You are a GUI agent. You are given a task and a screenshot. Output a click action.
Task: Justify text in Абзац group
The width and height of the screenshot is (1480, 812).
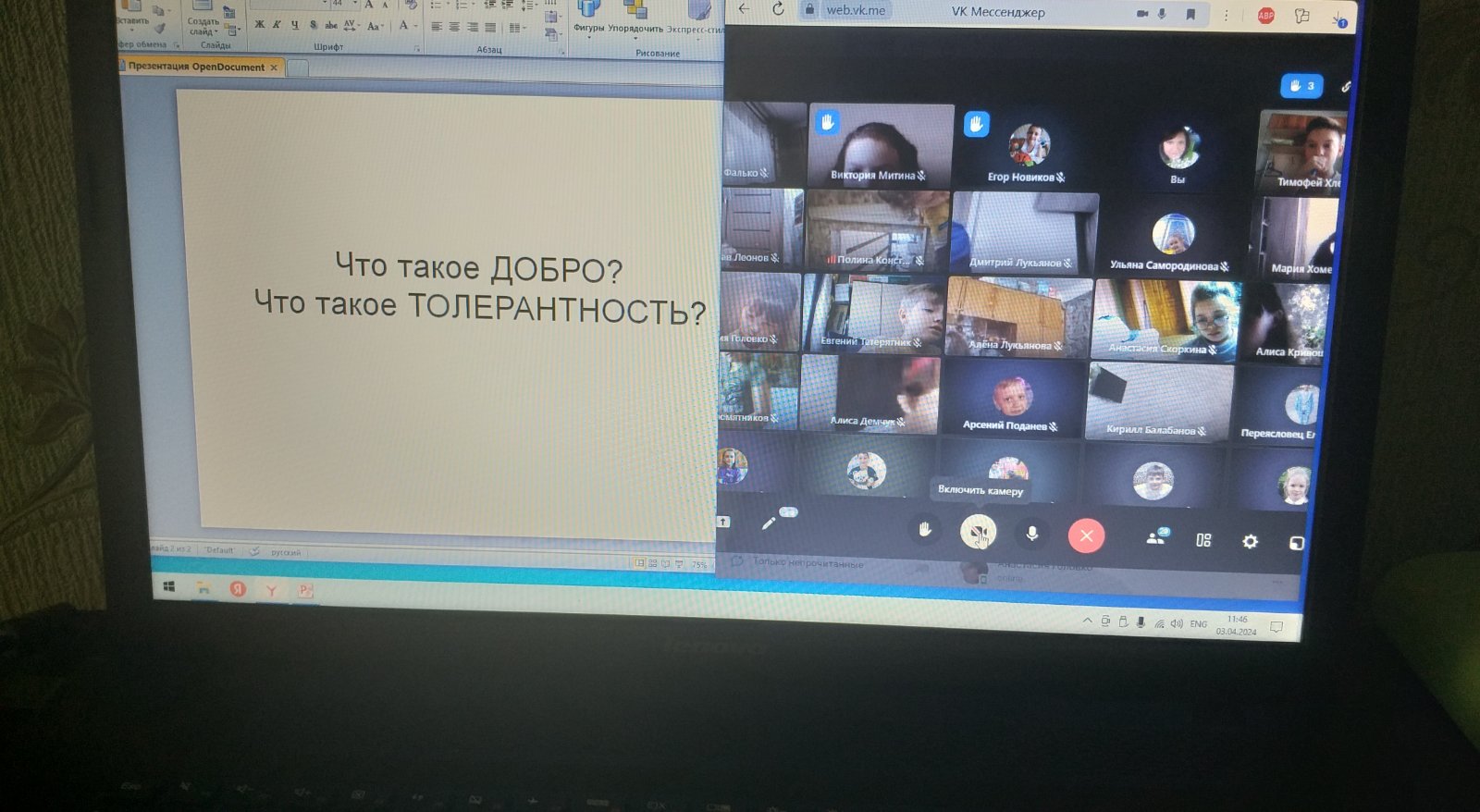490,28
